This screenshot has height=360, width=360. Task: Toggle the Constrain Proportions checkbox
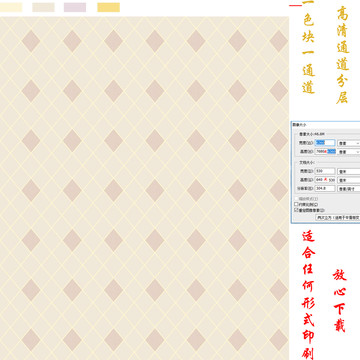296,204
